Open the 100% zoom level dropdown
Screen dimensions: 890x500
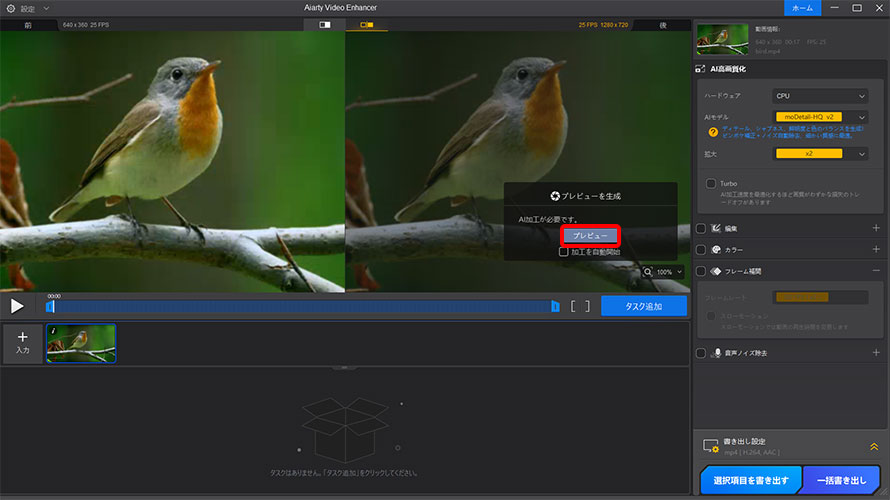click(670, 272)
